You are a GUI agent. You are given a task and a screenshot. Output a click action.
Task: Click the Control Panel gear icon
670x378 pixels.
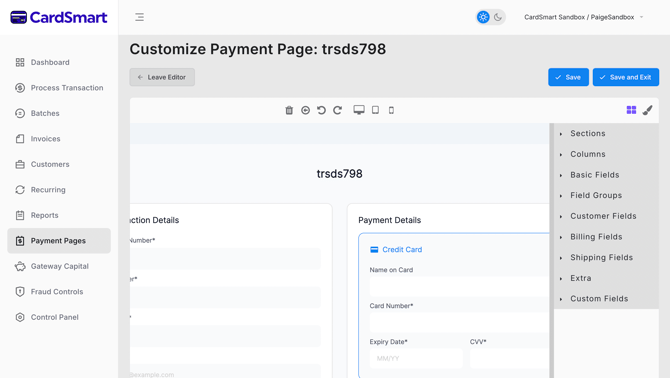click(x=20, y=317)
